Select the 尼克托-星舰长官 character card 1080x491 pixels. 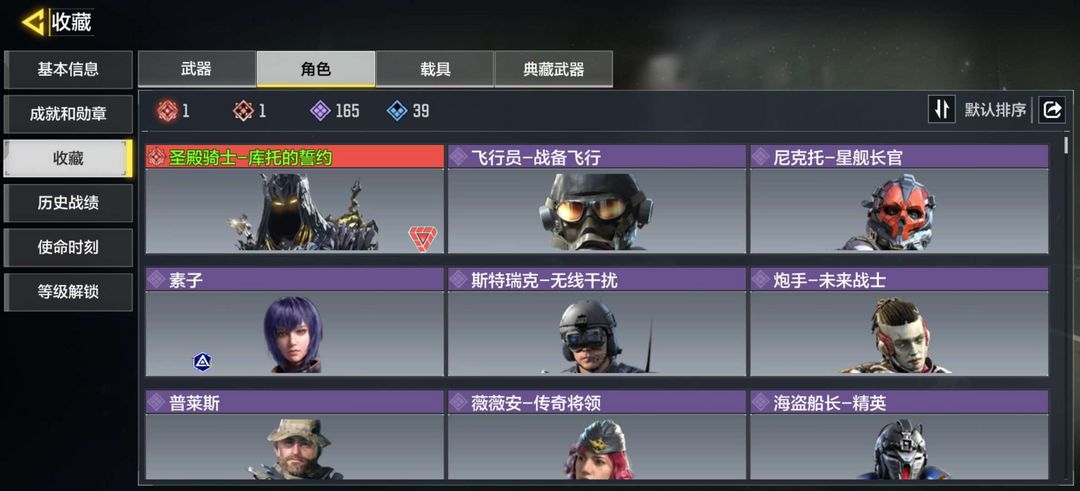(899, 199)
